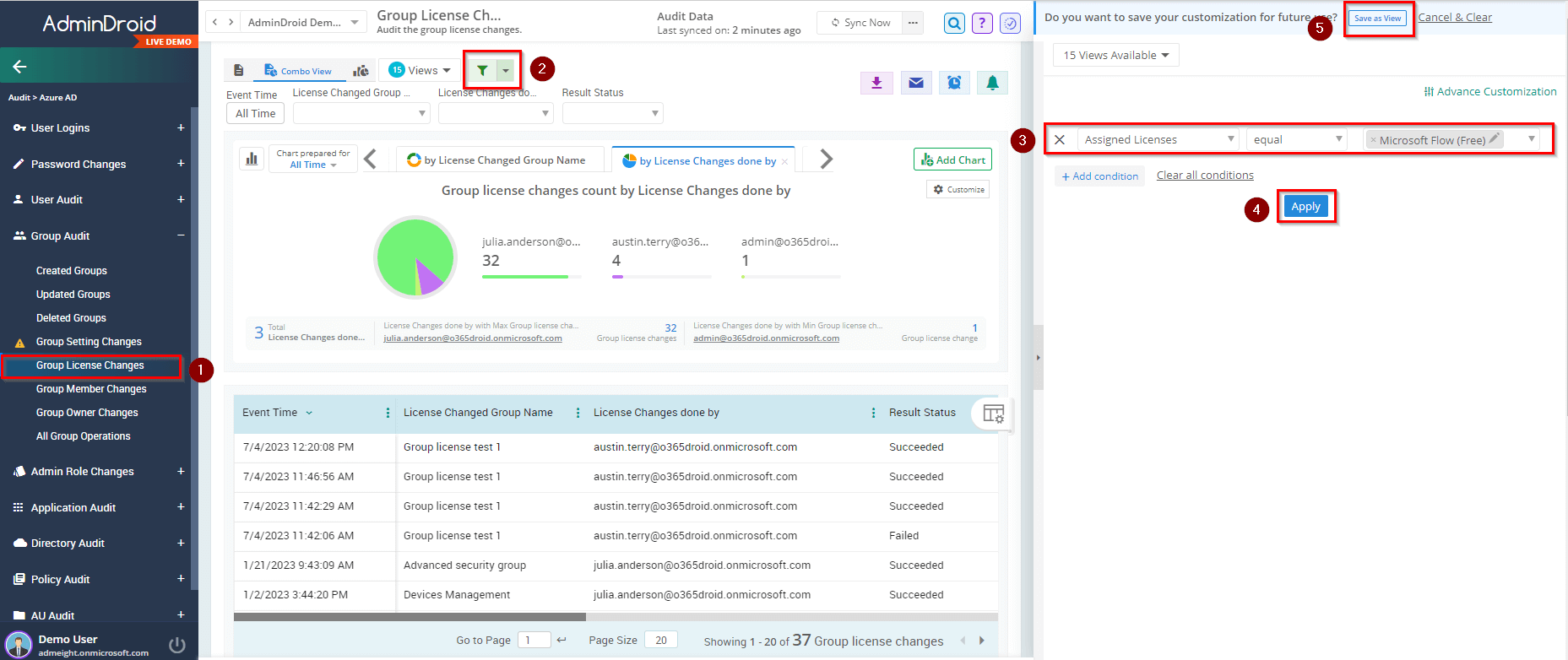The image size is (1568, 660).
Task: Click the Save as View button
Action: pyautogui.click(x=1377, y=19)
